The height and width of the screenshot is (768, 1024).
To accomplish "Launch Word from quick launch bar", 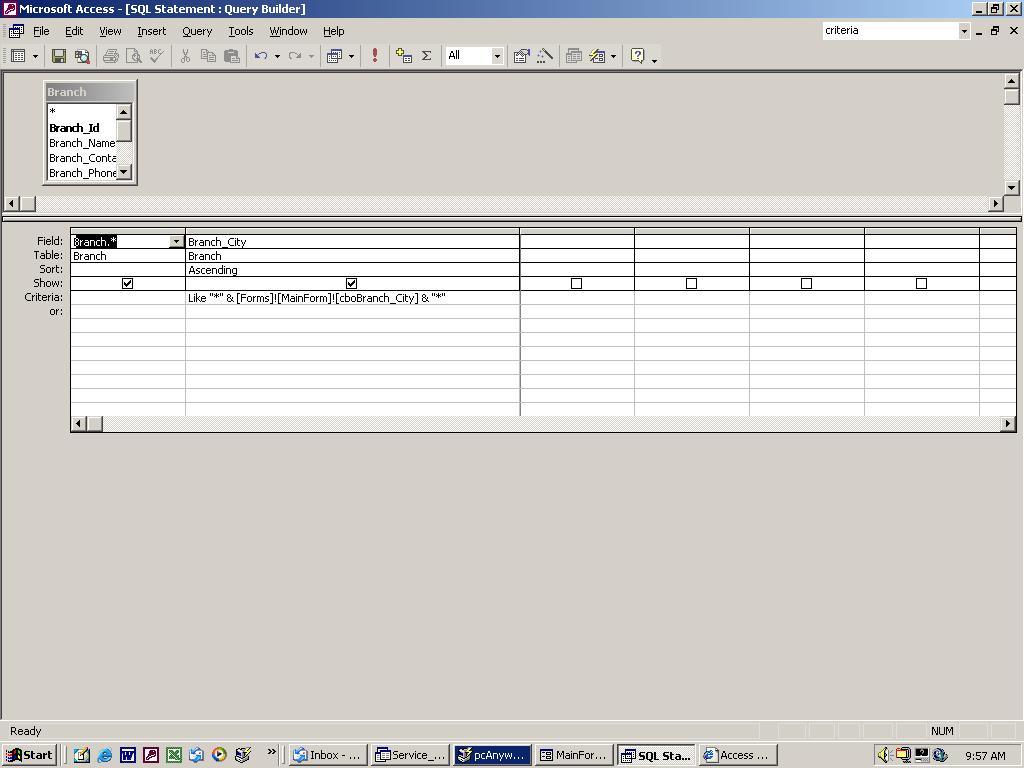I will point(127,755).
